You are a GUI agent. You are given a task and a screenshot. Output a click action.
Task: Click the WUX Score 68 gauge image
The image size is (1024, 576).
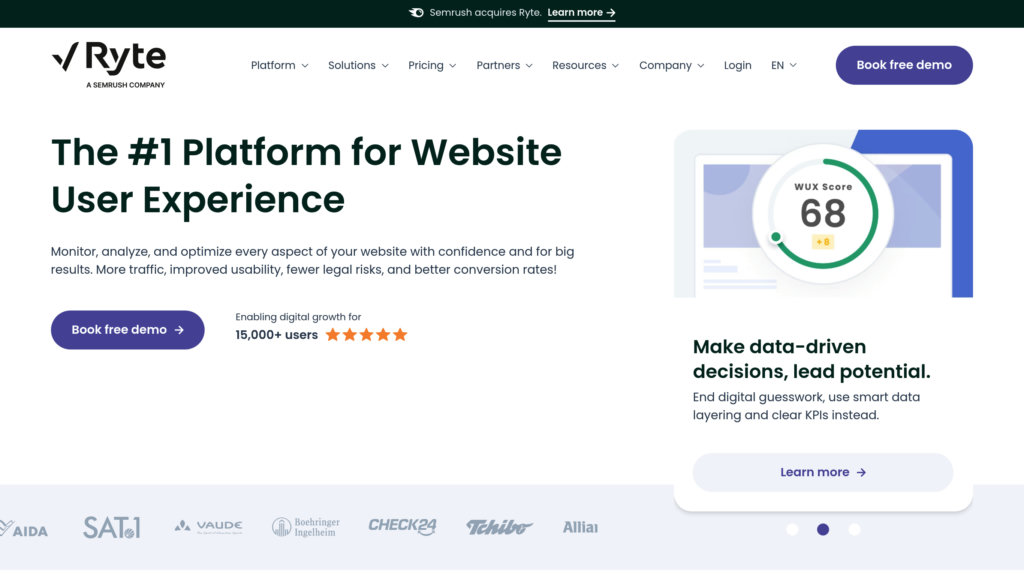823,214
